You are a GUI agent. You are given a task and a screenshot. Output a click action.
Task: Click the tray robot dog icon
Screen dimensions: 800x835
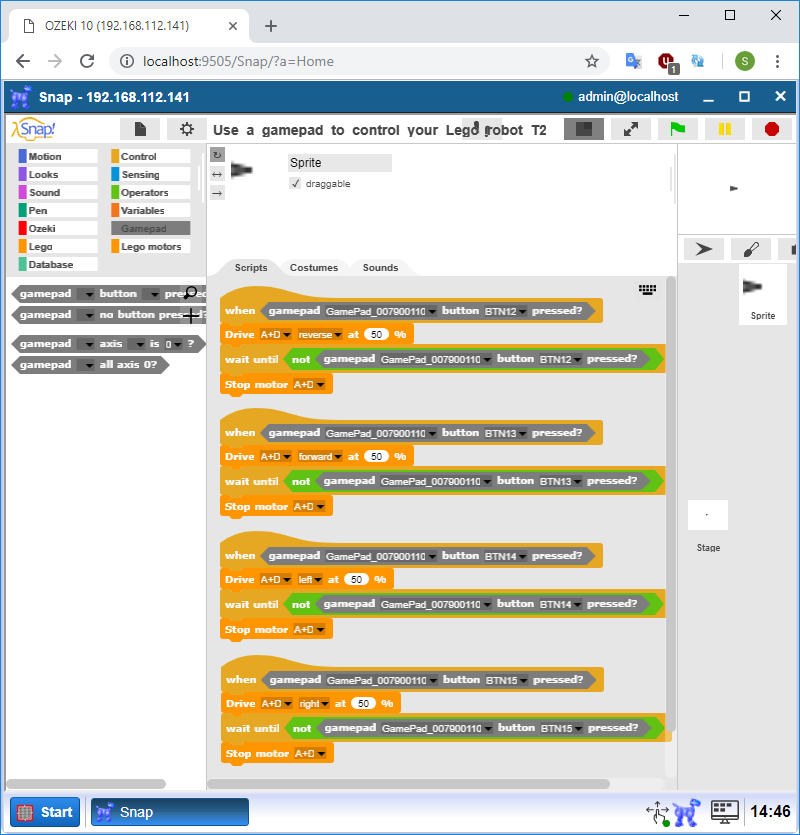pos(687,812)
